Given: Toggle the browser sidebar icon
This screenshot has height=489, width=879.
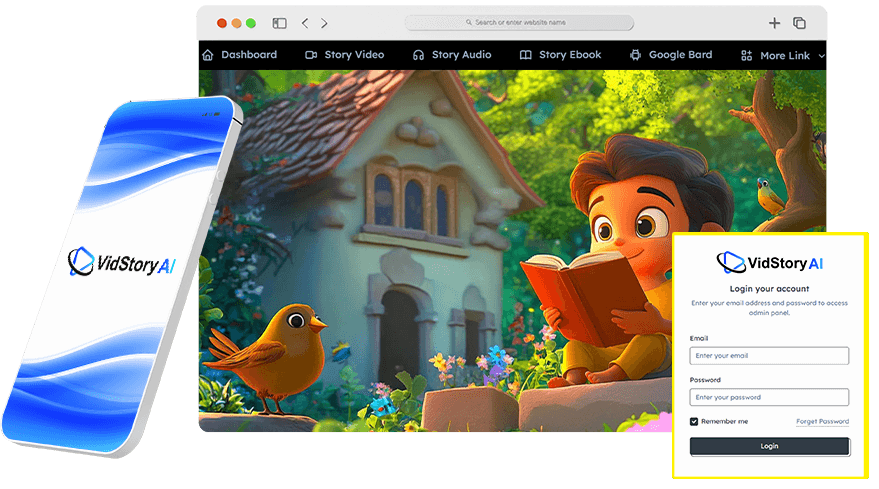Looking at the screenshot, I should tap(279, 23).
